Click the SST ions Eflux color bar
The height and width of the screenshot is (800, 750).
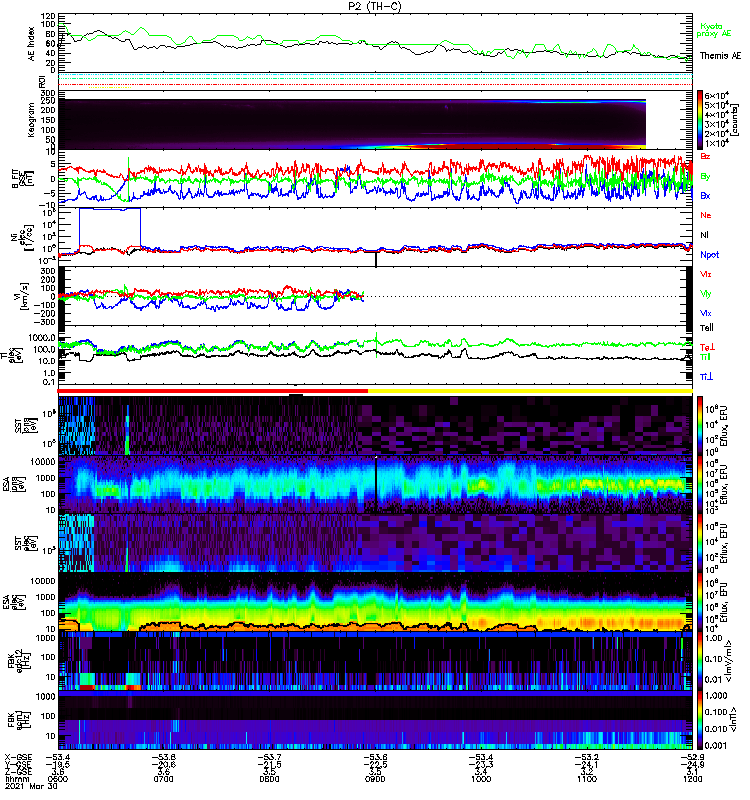pyautogui.click(x=700, y=425)
